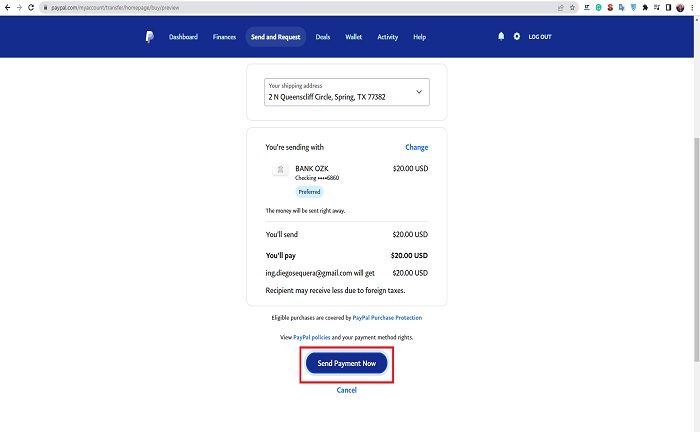Click the browser forward arrow

pyautogui.click(x=19, y=7)
